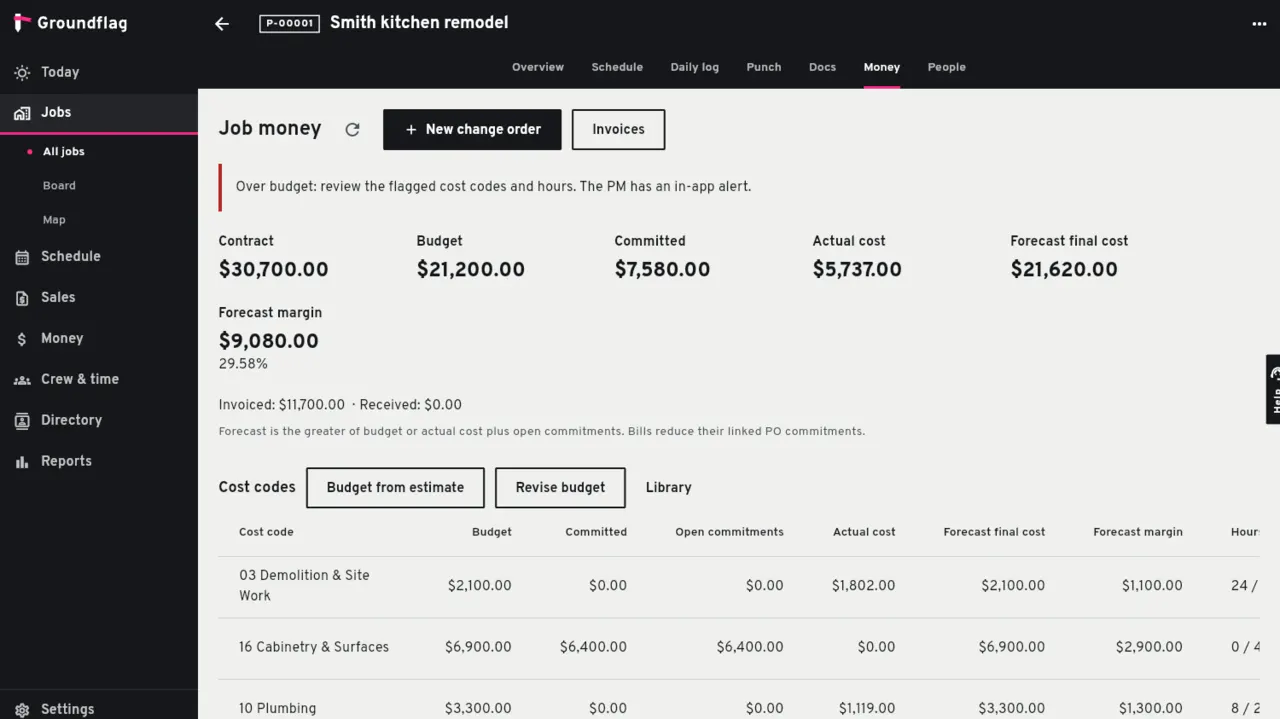Image resolution: width=1280 pixels, height=719 pixels.
Task: Click the Groundflag logo icon
Action: coord(22,23)
